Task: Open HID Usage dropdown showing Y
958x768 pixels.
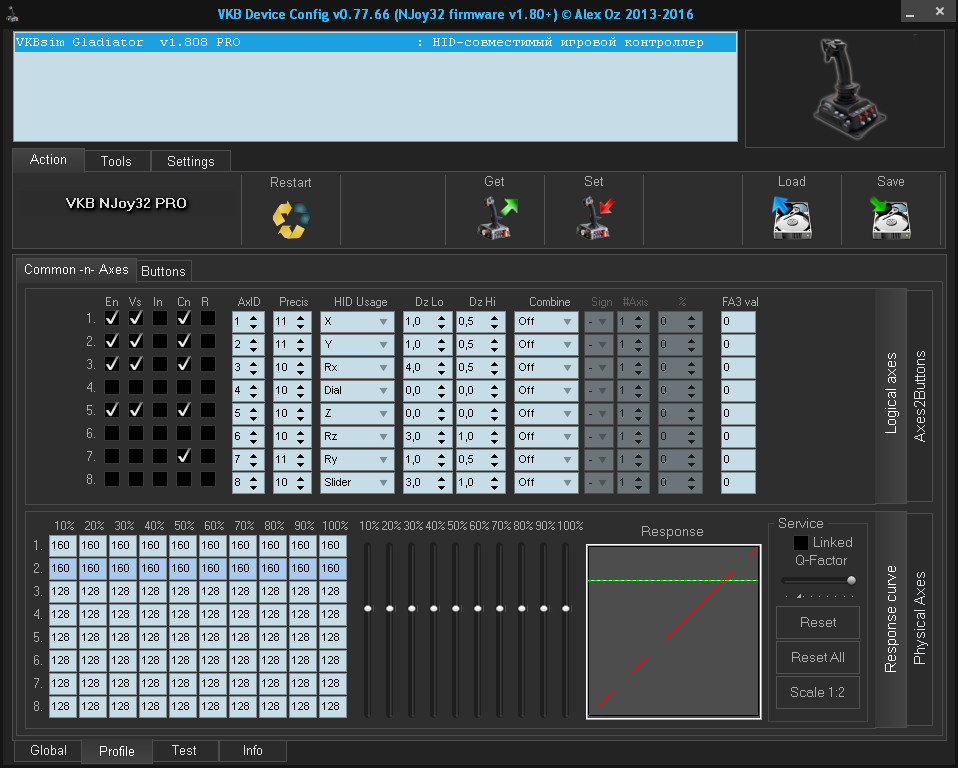Action: tap(357, 345)
